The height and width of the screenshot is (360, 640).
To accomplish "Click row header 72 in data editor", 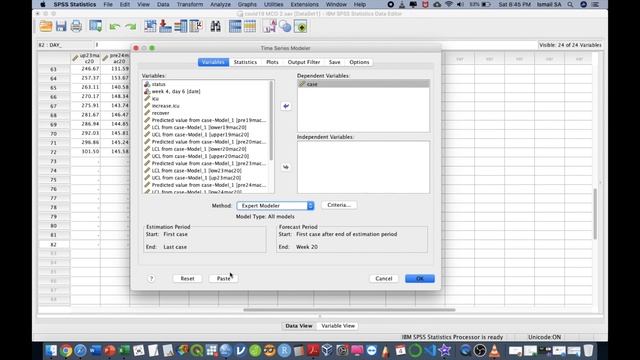I will tap(53, 152).
